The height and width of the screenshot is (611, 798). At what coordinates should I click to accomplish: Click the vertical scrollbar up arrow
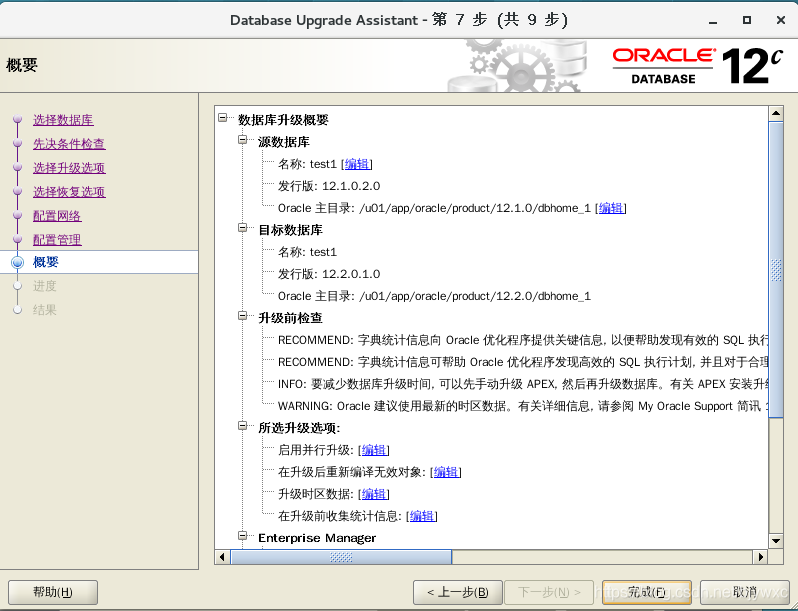tap(776, 113)
